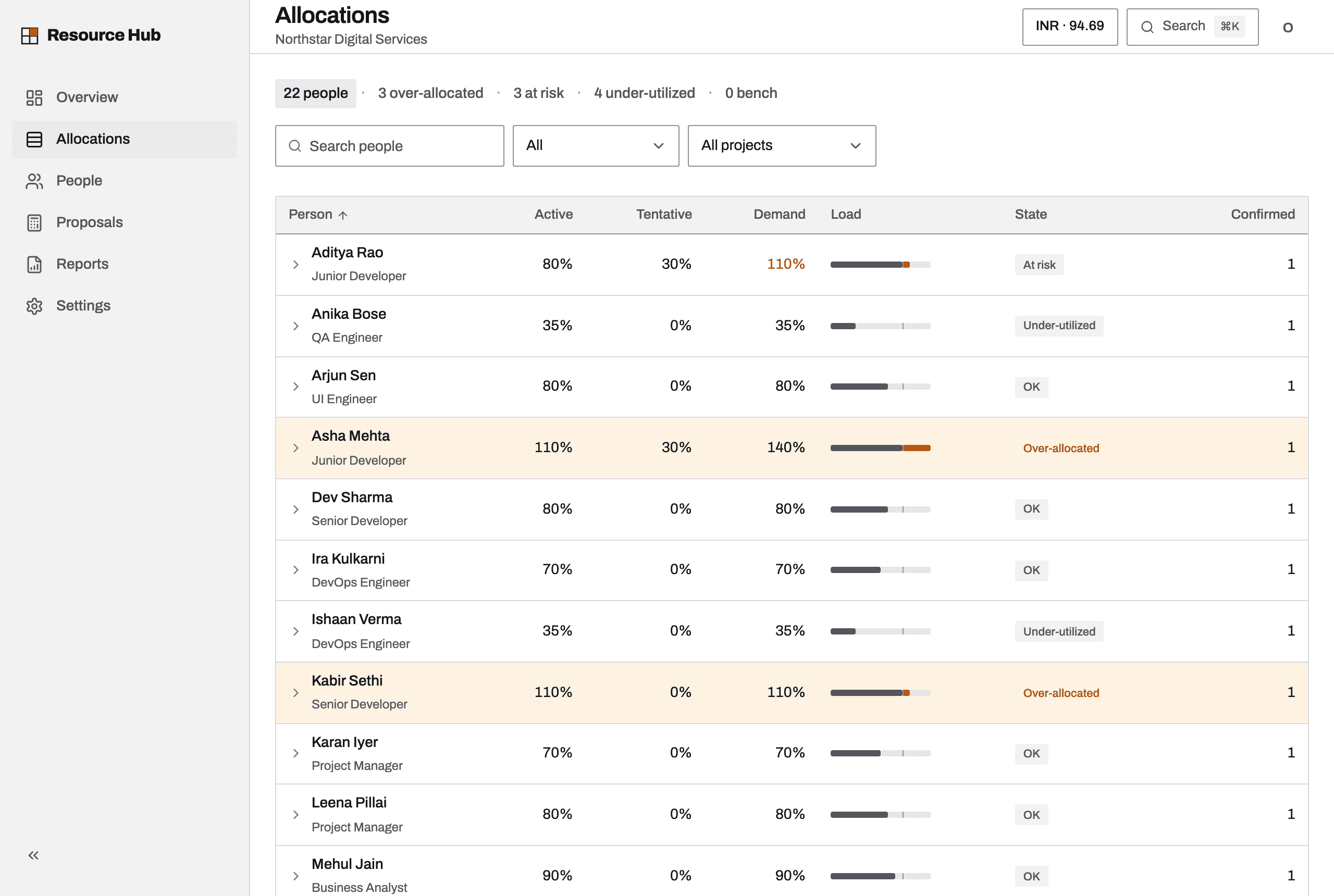Click the magnifier icon in top Search
Image resolution: width=1334 pixels, height=896 pixels.
coord(1146,27)
